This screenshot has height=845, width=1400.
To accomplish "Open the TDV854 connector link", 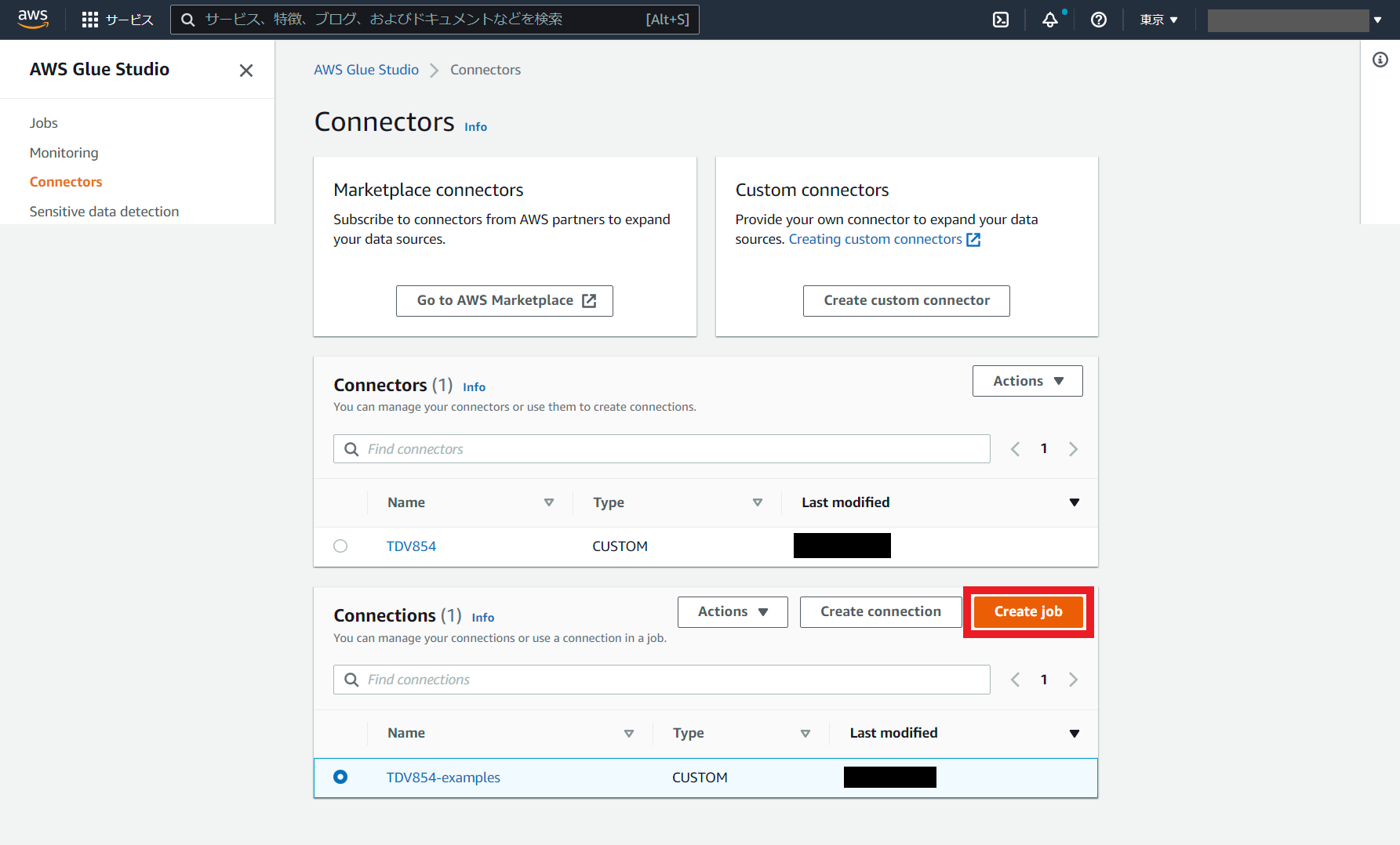I will pyautogui.click(x=411, y=546).
